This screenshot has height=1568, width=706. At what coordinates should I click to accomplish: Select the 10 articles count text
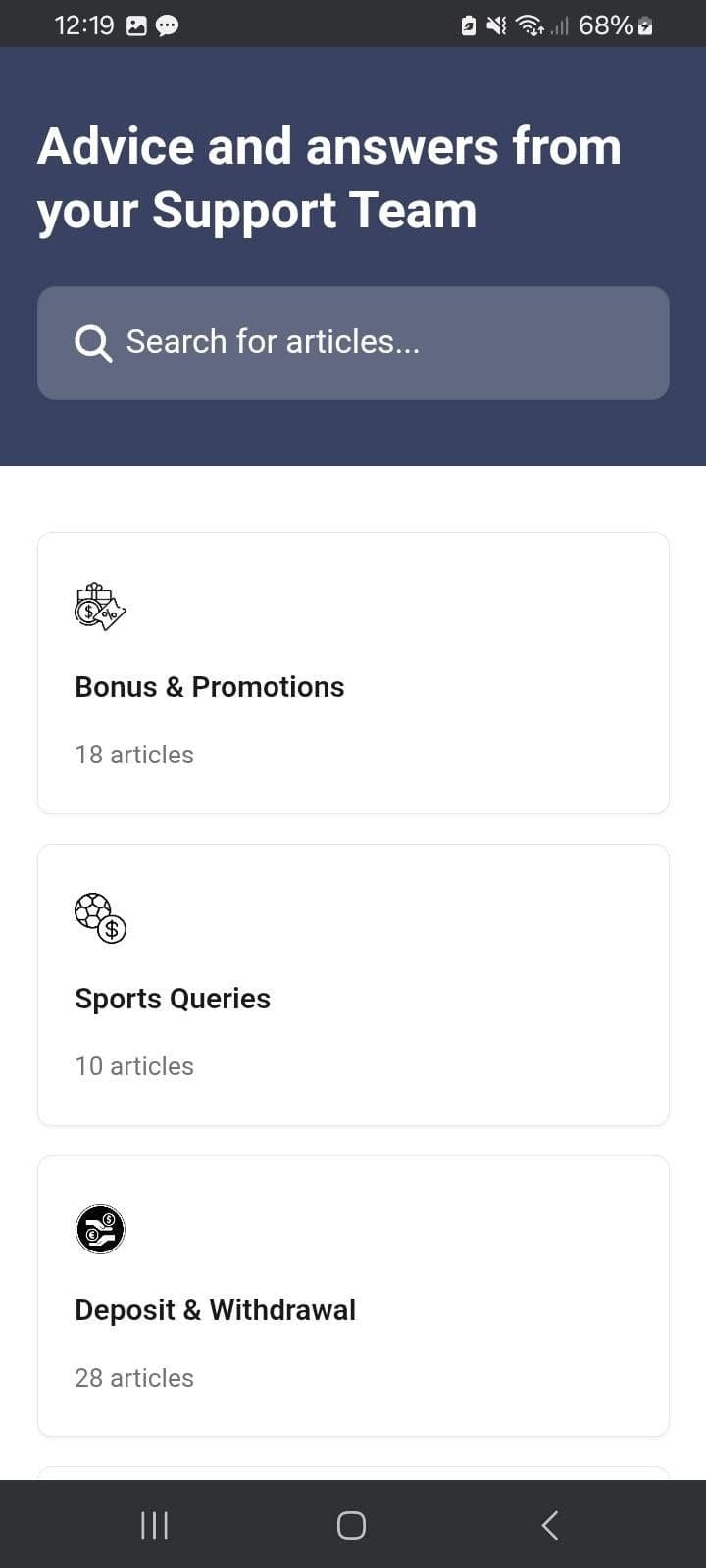134,1066
